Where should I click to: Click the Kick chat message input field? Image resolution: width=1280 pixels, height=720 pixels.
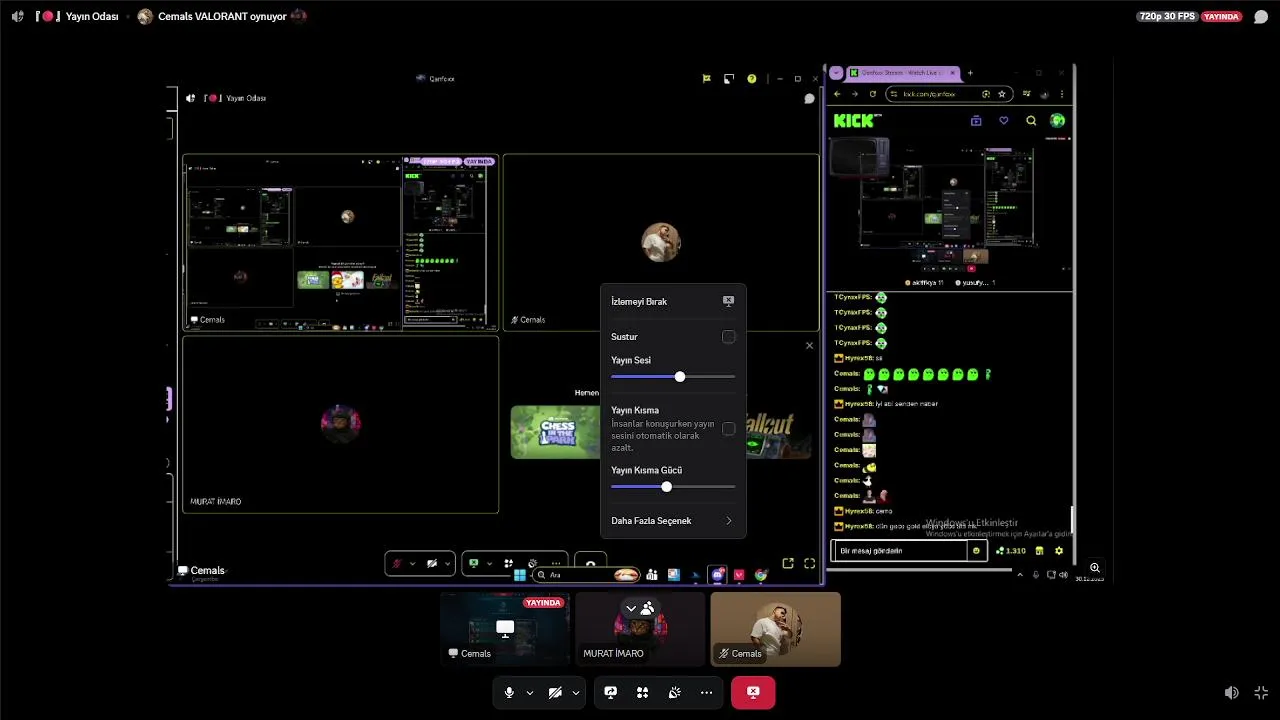point(900,551)
